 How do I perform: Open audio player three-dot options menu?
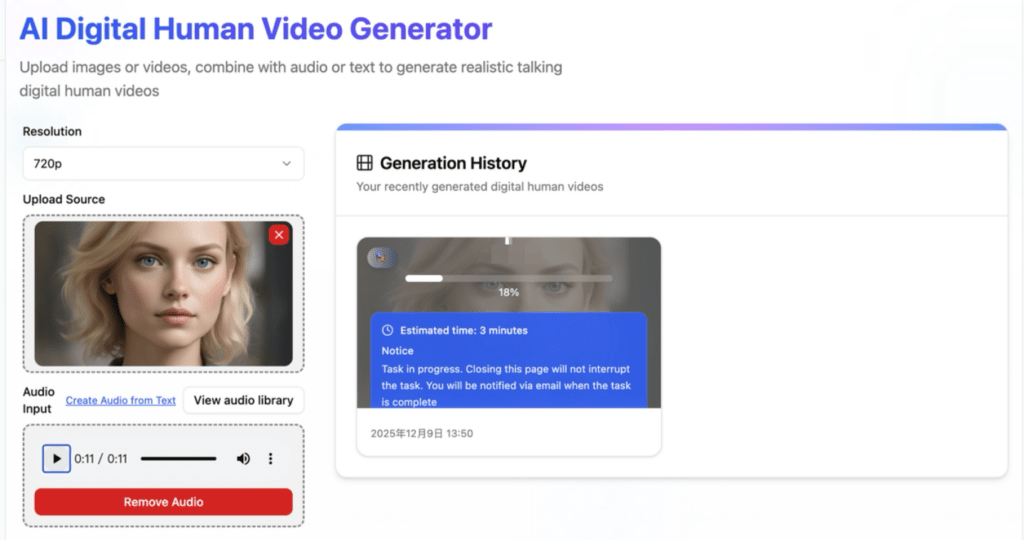click(270, 458)
